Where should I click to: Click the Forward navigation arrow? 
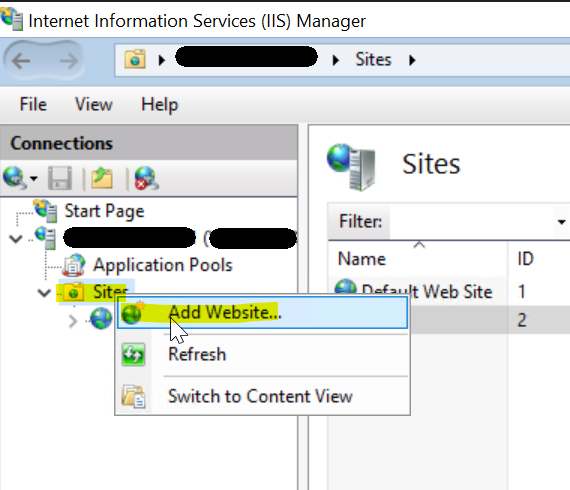tap(69, 61)
